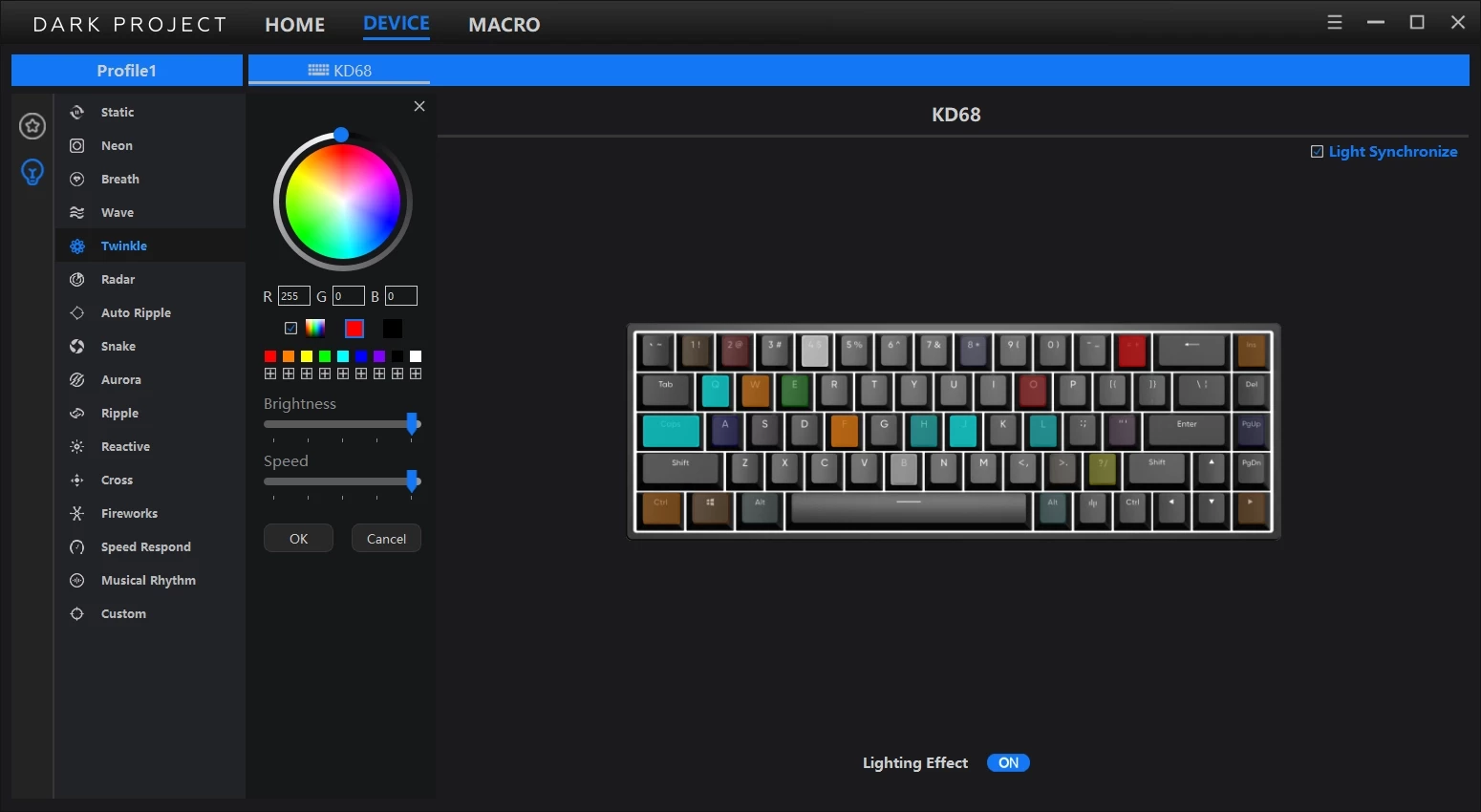Open the DEVICE tab
Viewport: 1481px width, 812px height.
point(397,24)
